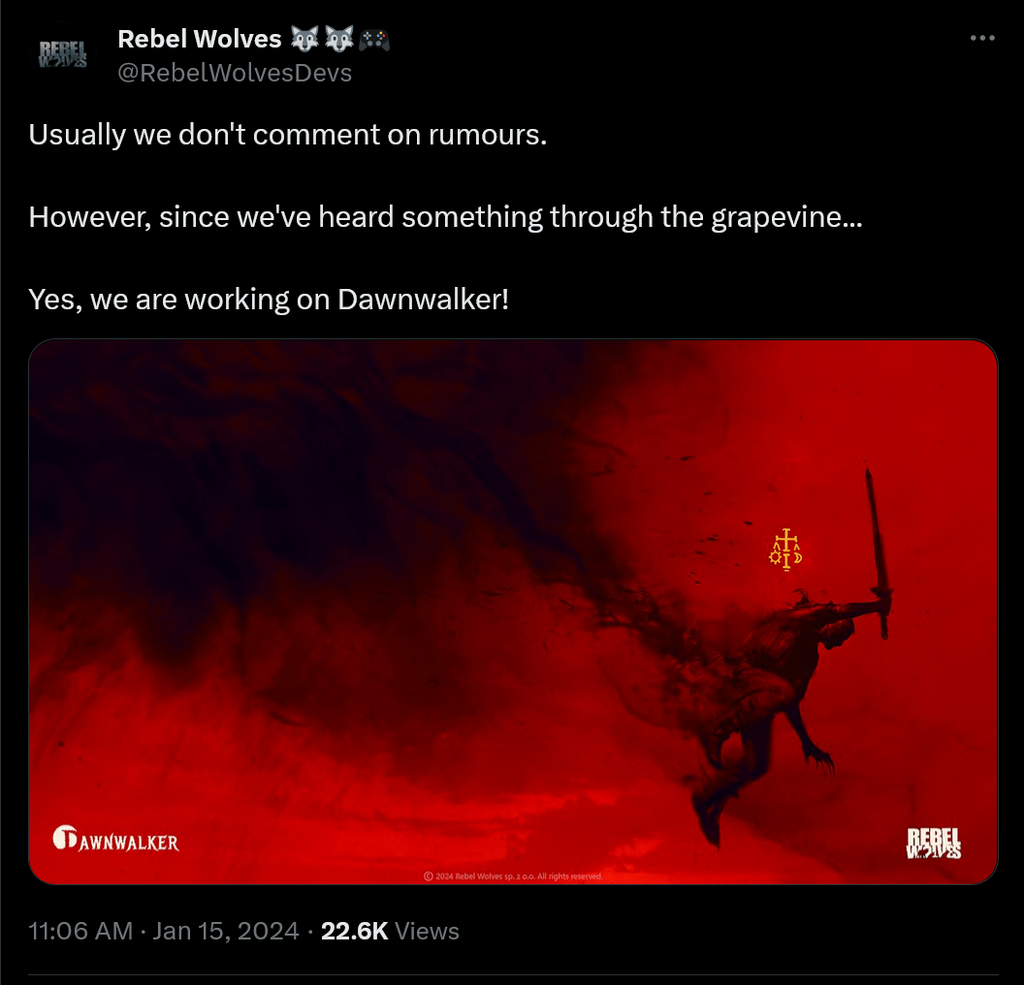Click the 2024 Rebel Wolves copyright notice
This screenshot has width=1024, height=985.
(513, 876)
